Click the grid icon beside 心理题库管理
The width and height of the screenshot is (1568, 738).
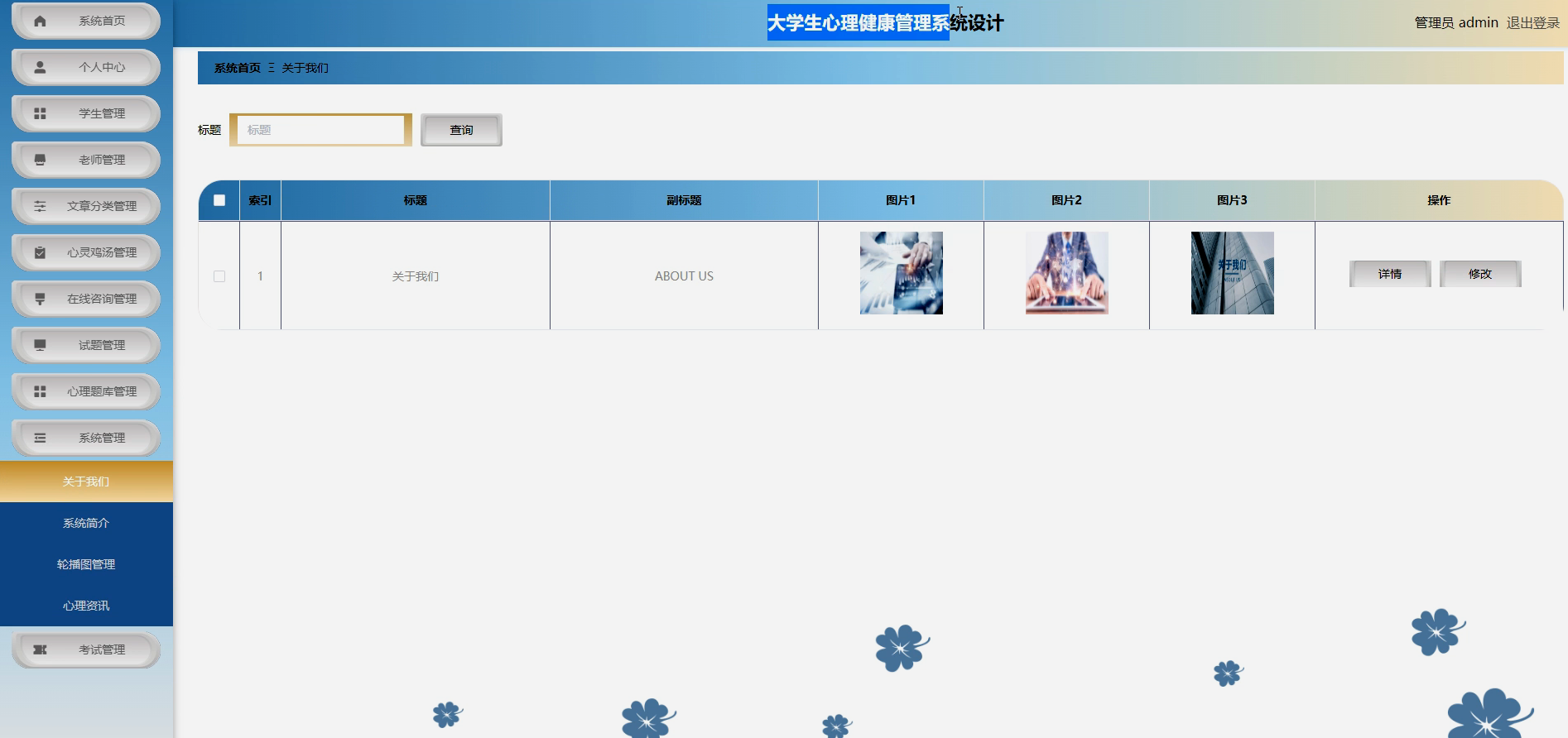tap(40, 391)
